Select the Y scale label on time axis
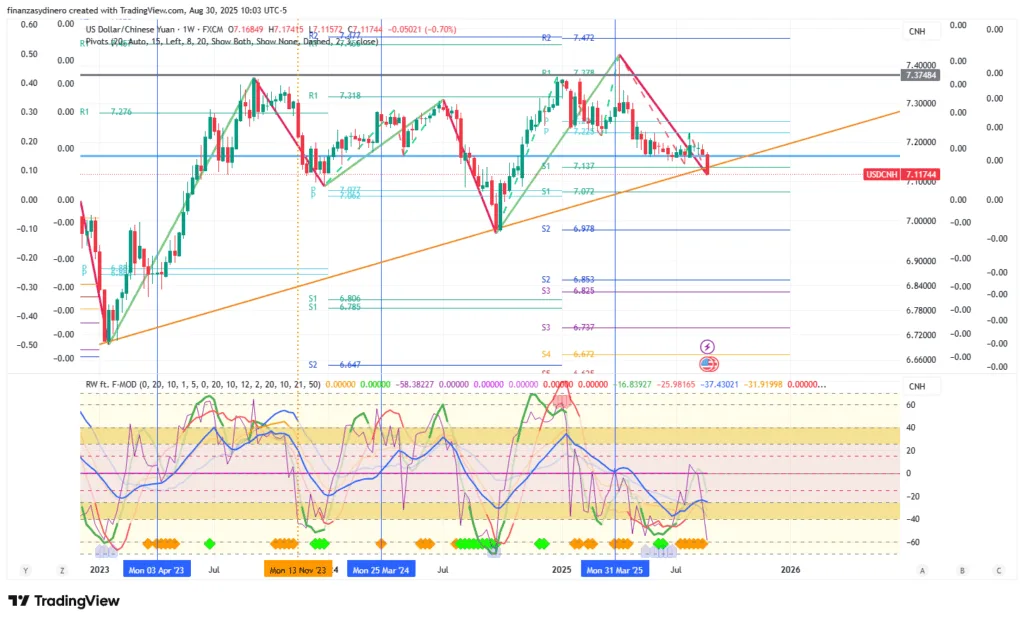 (25, 570)
